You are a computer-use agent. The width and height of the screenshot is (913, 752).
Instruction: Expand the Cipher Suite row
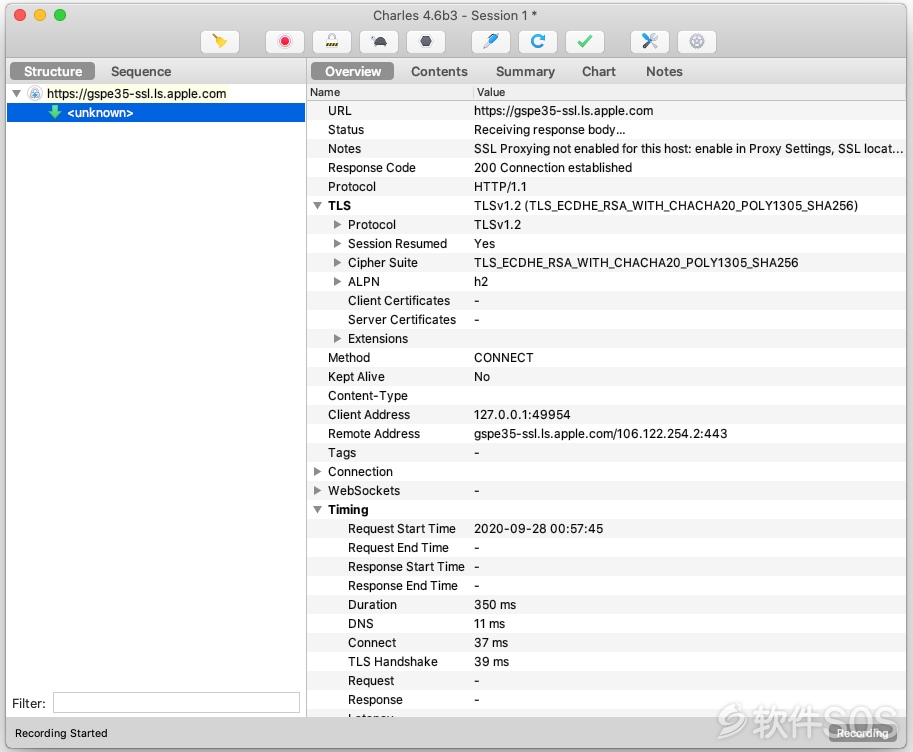click(337, 263)
